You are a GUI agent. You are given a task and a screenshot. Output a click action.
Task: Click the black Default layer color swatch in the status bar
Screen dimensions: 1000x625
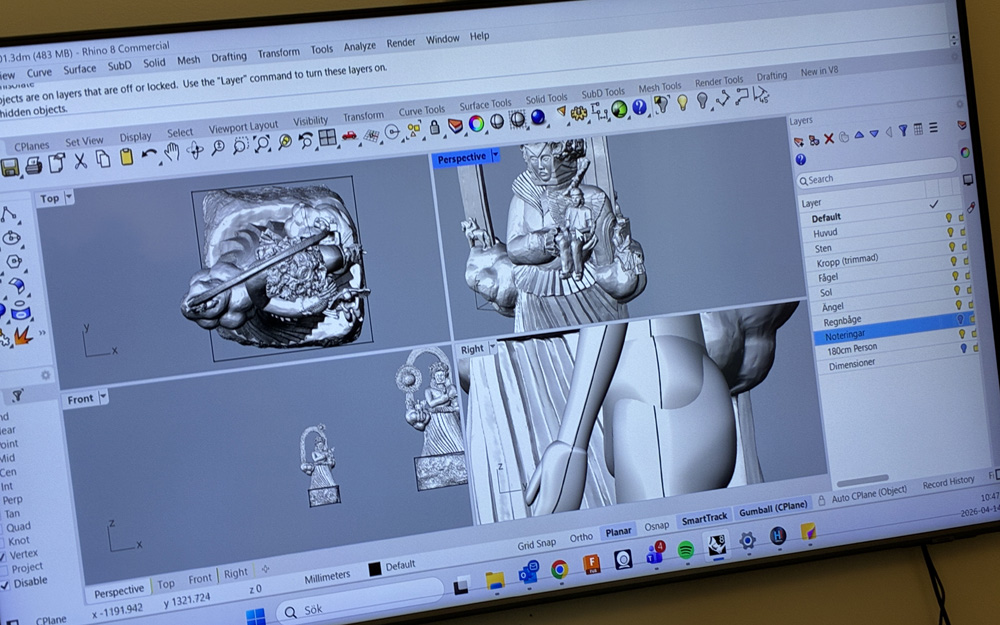click(x=375, y=569)
